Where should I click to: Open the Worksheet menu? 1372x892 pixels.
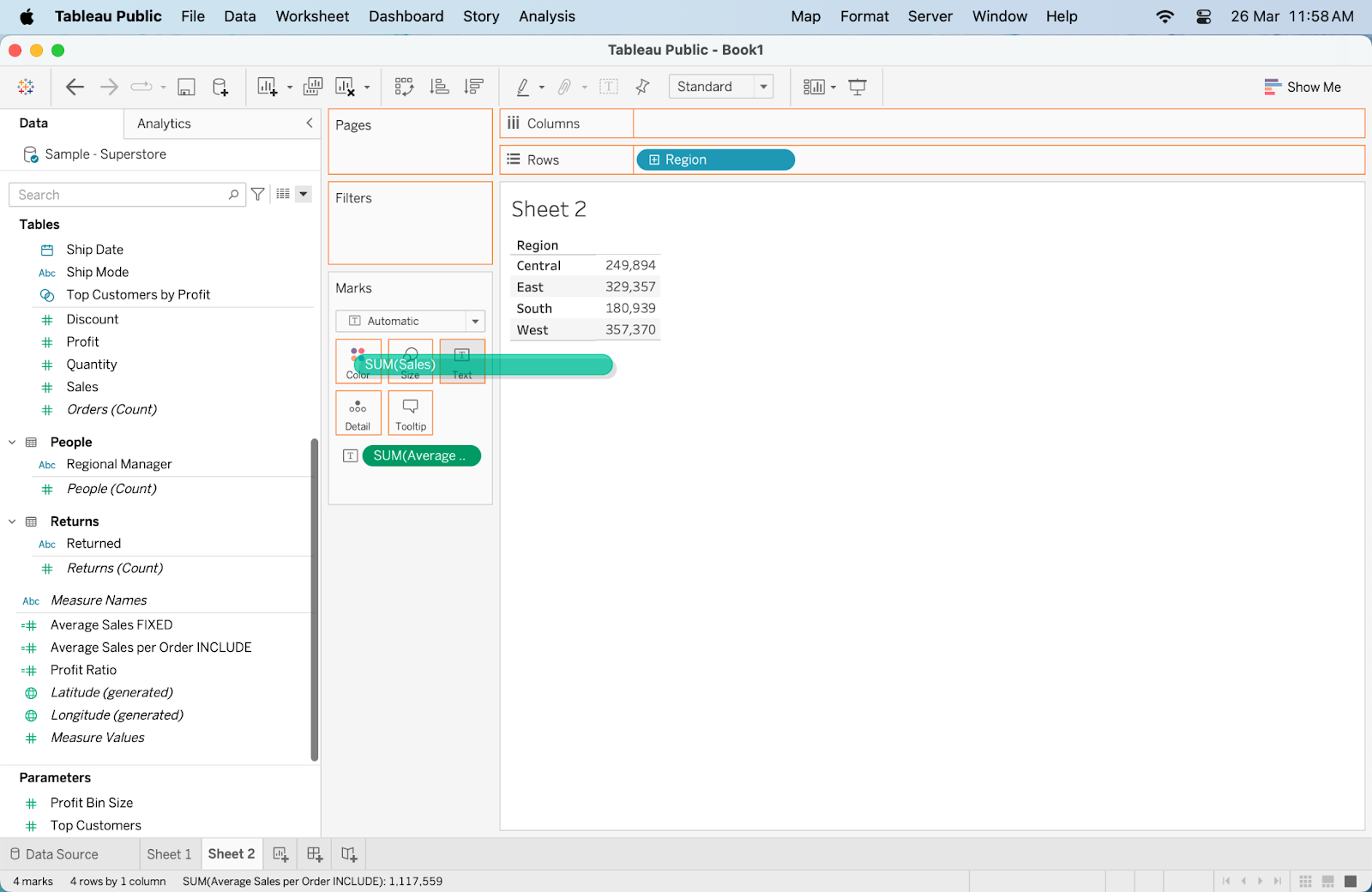[x=312, y=16]
